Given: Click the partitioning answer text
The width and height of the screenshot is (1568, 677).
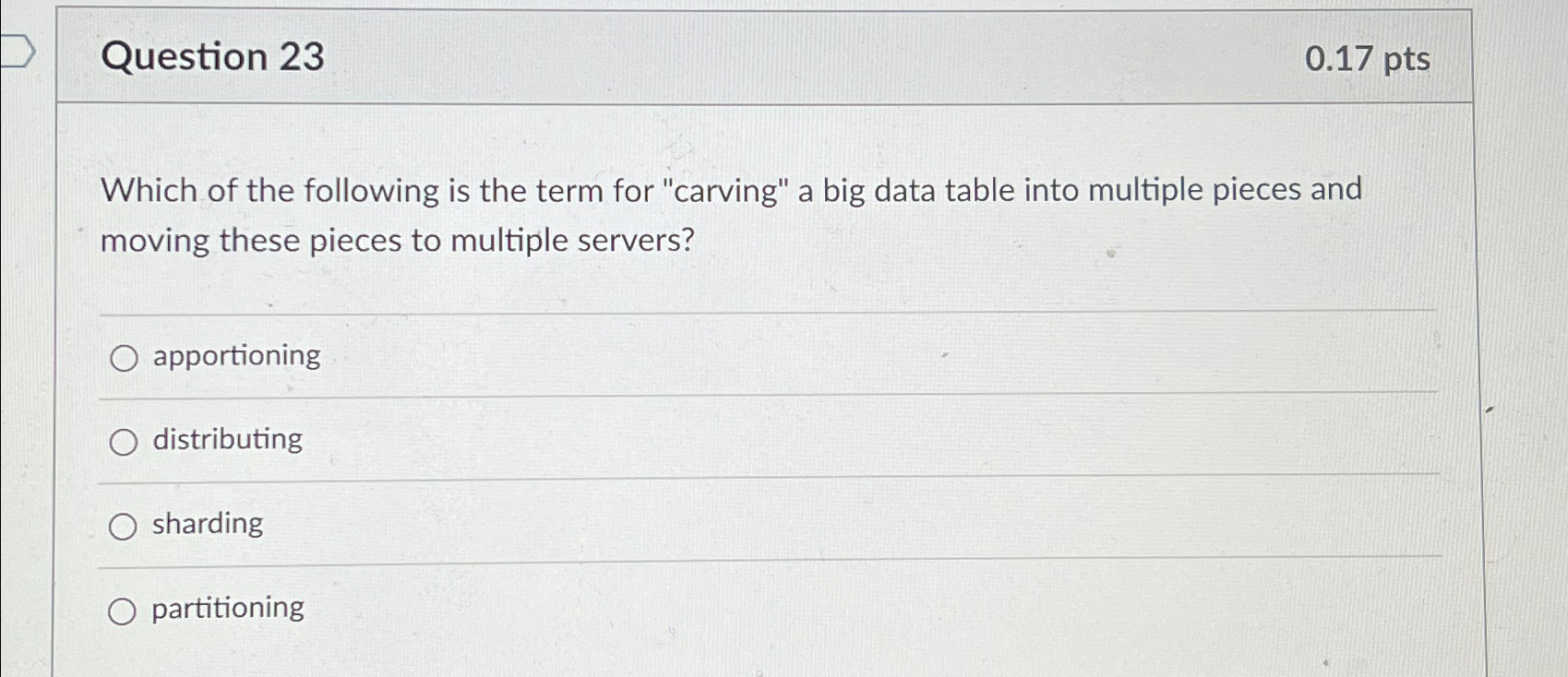Looking at the screenshot, I should 226,609.
